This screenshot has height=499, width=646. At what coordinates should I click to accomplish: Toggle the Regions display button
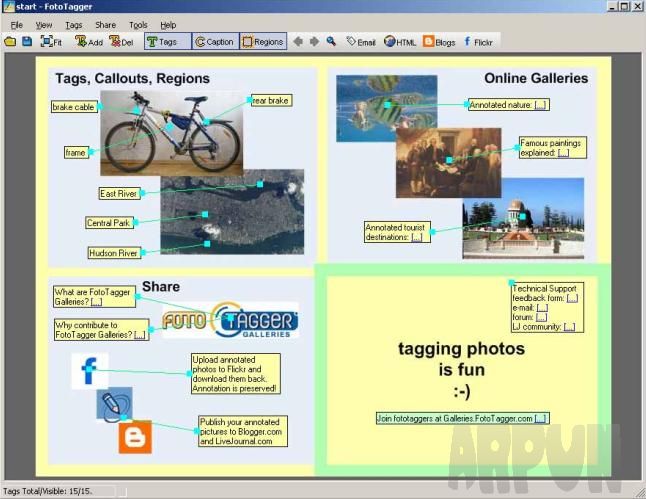(263, 42)
